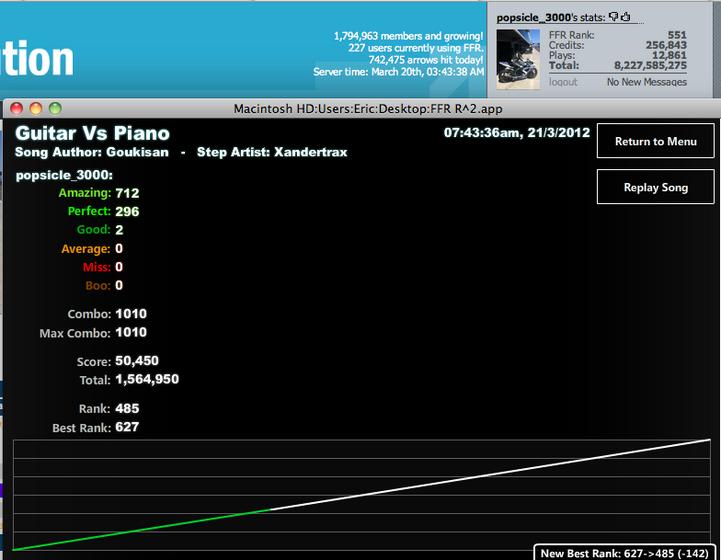Close the FFR R^2.app window

(x=17, y=109)
